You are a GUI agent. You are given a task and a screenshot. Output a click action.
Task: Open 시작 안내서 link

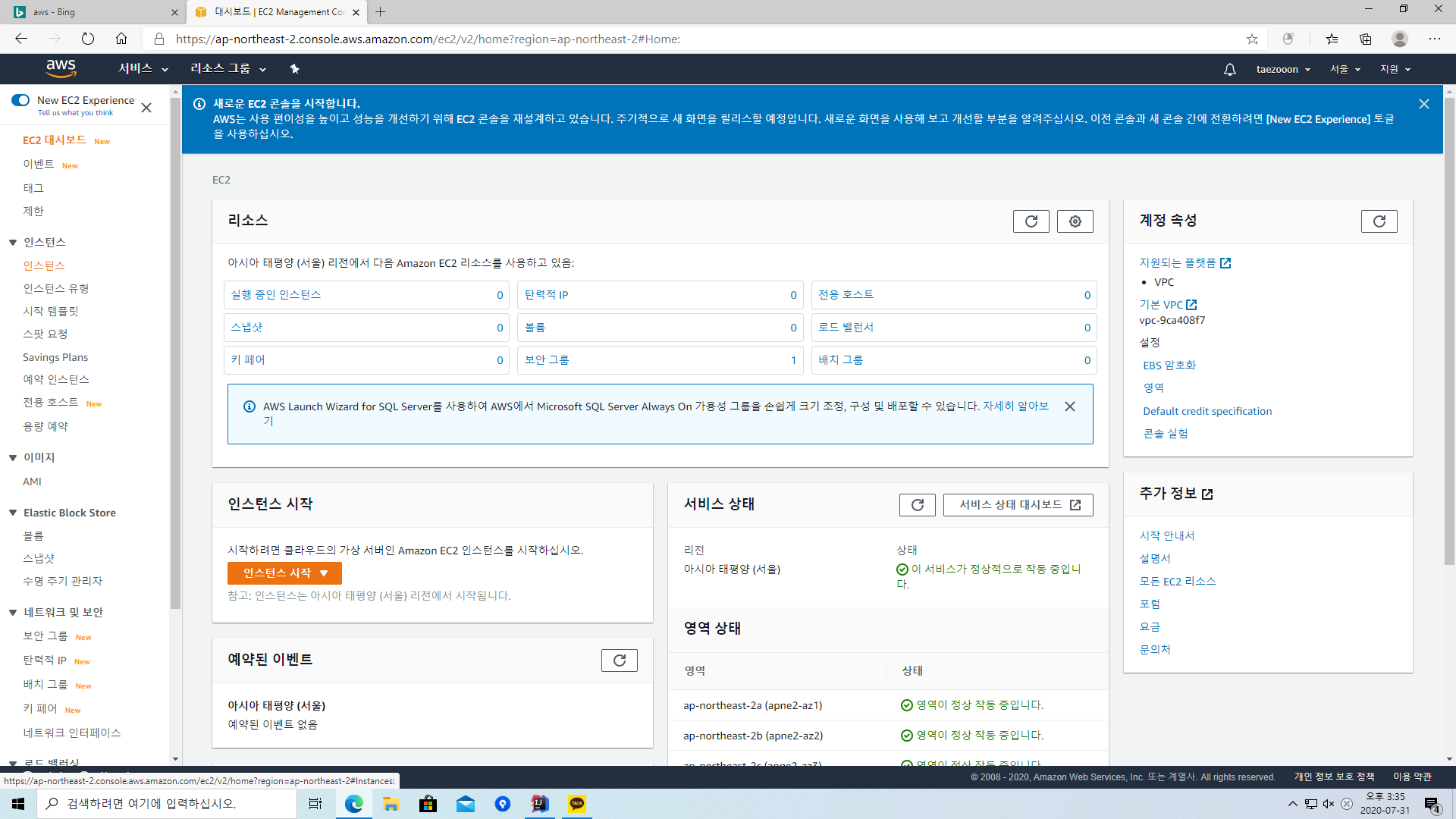1166,535
